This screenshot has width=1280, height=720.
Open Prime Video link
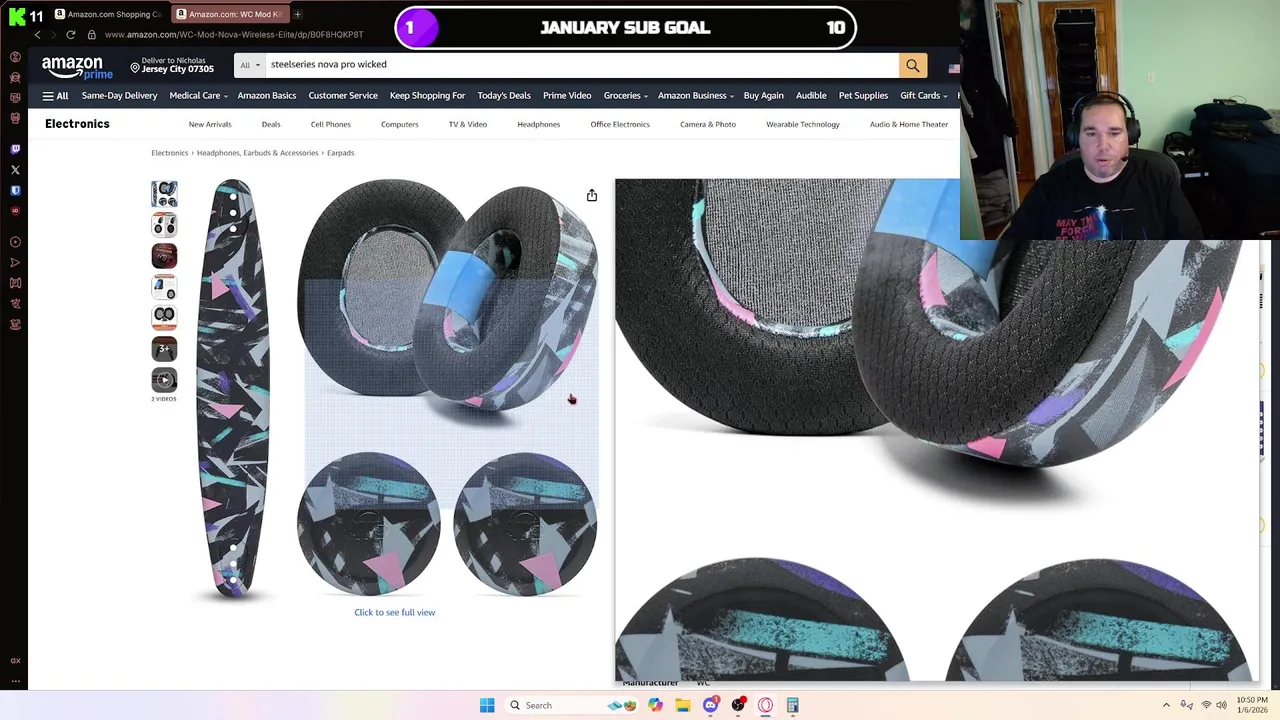[x=567, y=96]
